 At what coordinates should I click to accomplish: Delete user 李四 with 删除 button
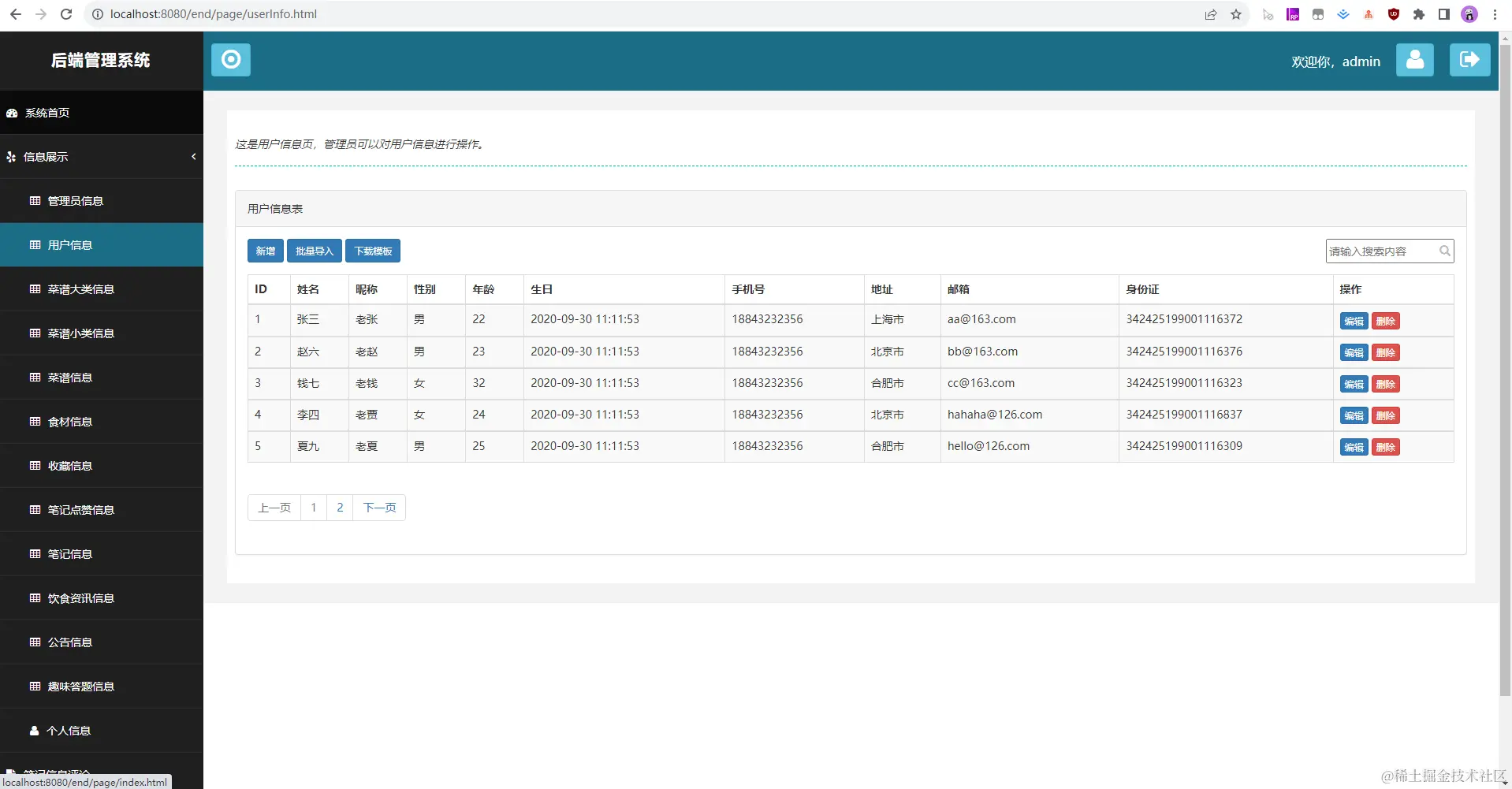tap(1386, 415)
